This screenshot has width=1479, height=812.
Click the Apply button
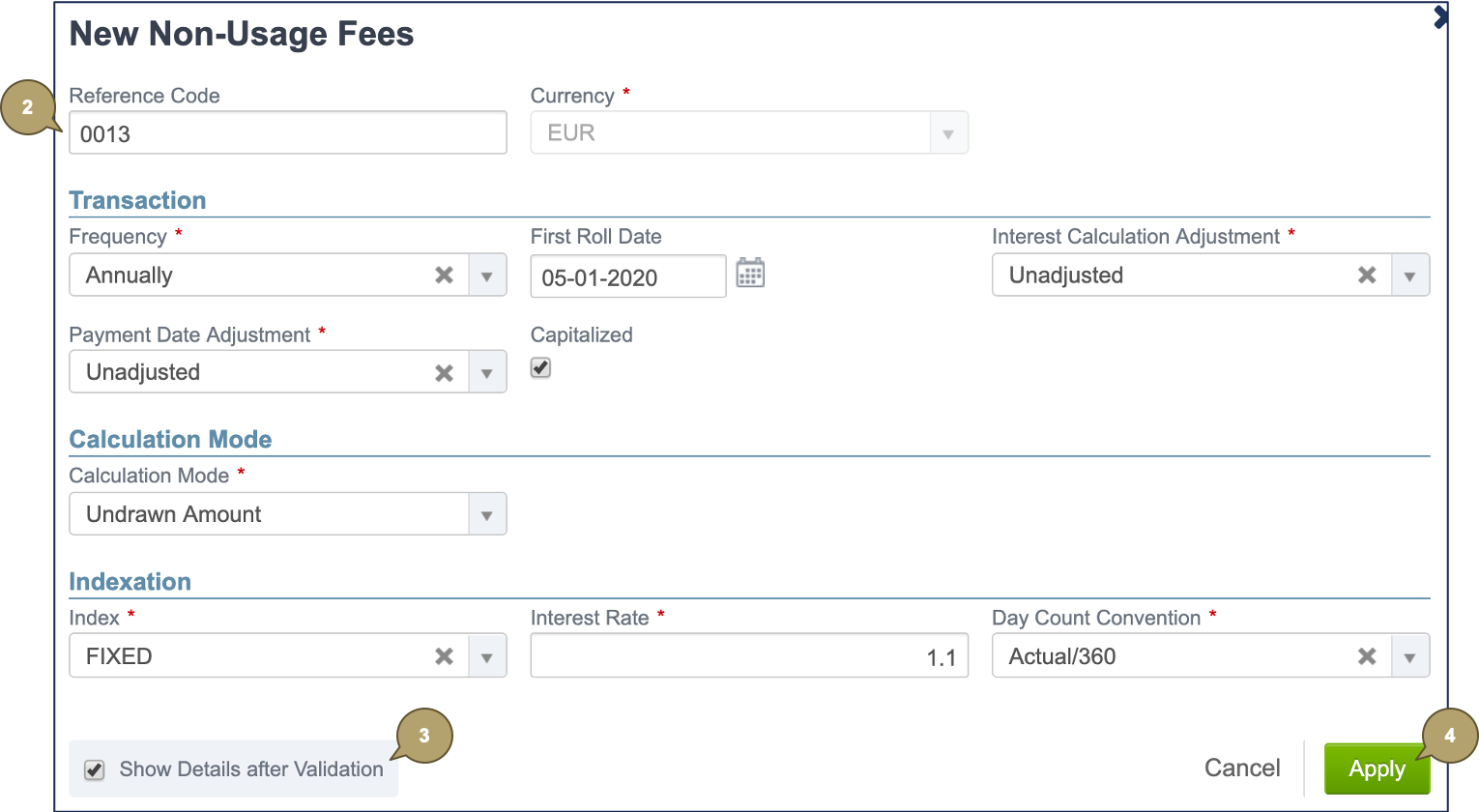tap(1377, 768)
